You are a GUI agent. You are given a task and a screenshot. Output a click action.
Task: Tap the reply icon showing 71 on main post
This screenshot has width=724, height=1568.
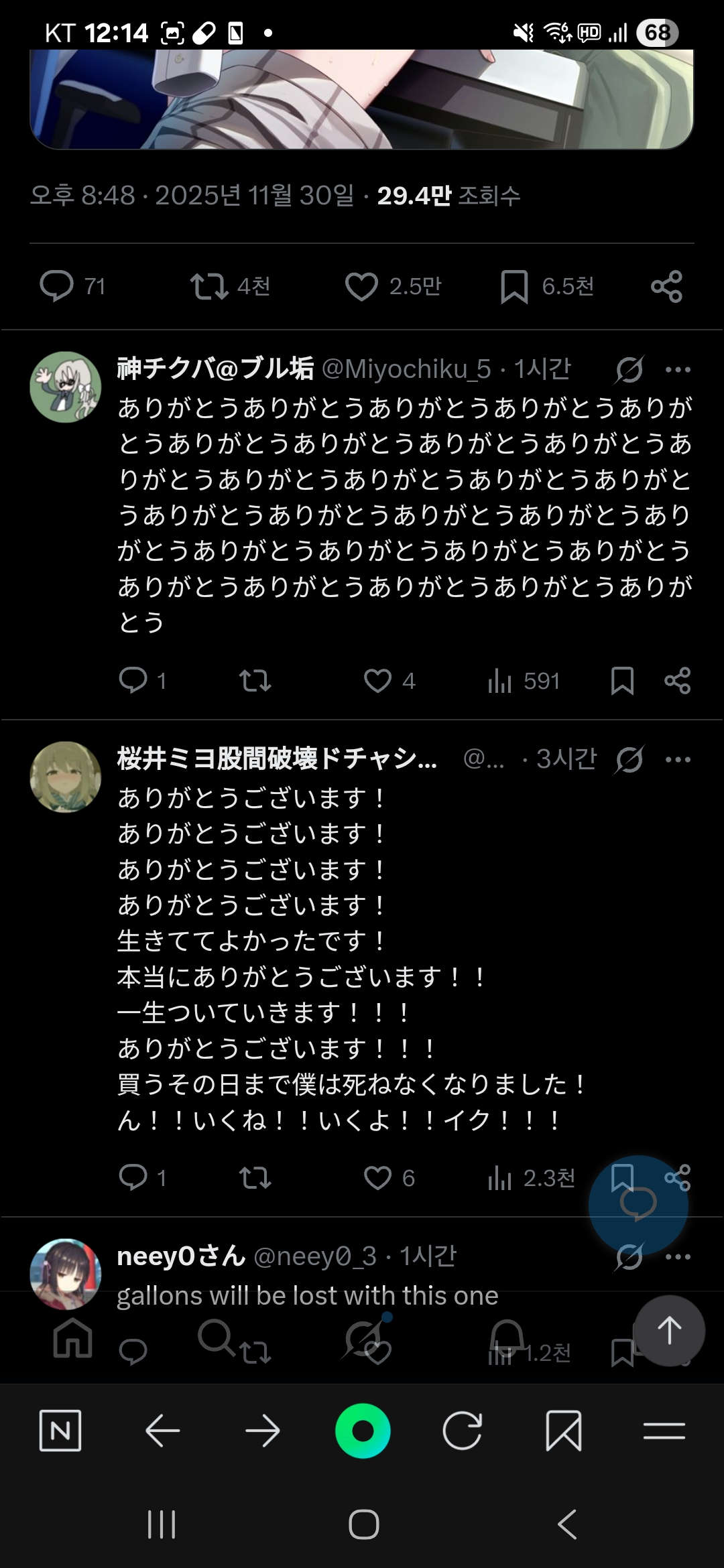(57, 286)
